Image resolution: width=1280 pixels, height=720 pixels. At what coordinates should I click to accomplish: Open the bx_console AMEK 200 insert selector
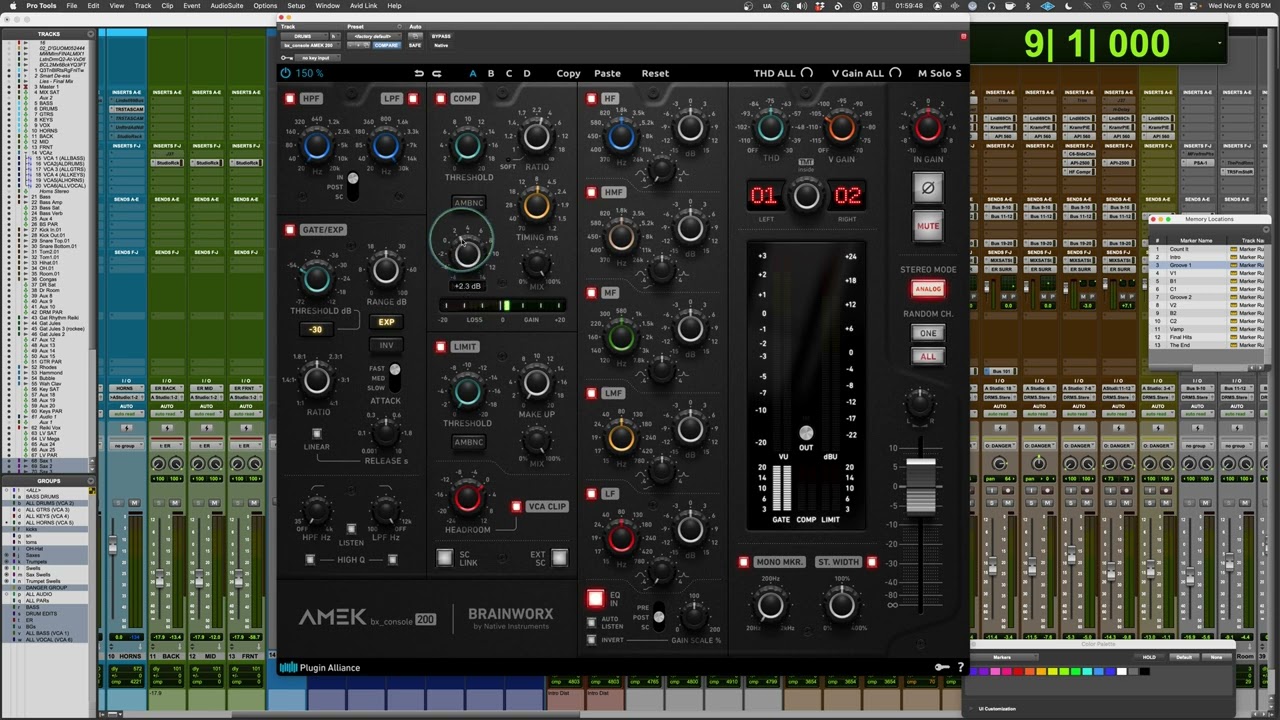click(312, 45)
